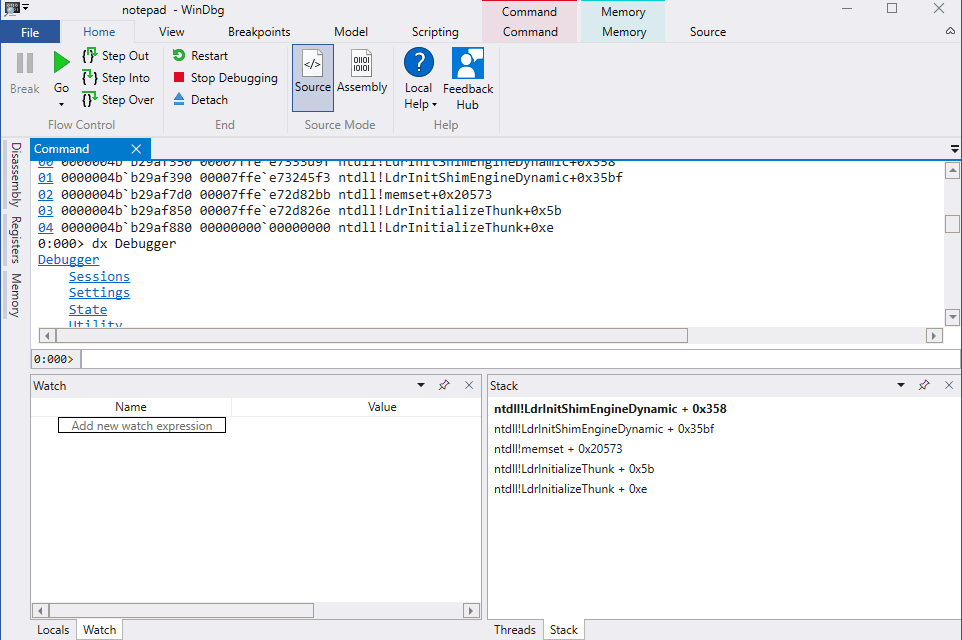Close the Watch panel

pos(469,385)
